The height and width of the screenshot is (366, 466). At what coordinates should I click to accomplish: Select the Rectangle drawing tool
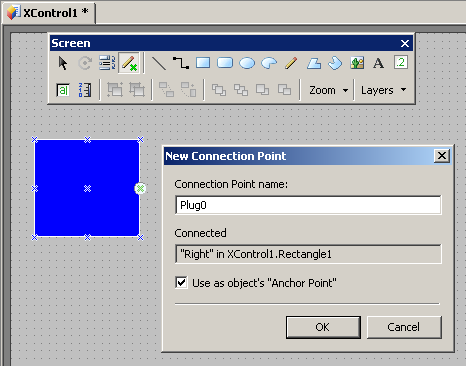click(203, 63)
